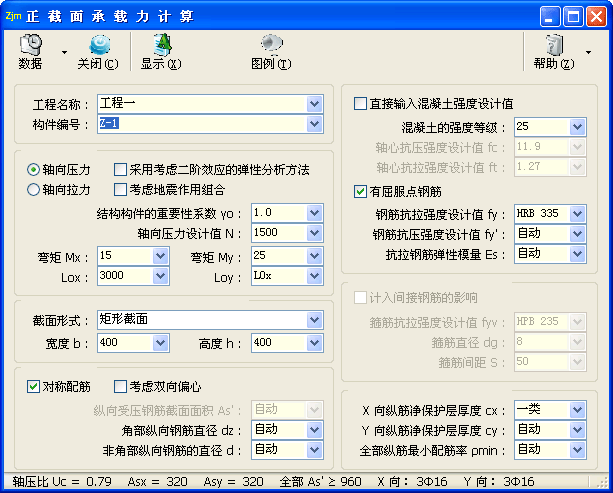This screenshot has width=613, height=493.
Task: Check 直接输入混凝土强度设计值 option
Action: pyautogui.click(x=361, y=103)
